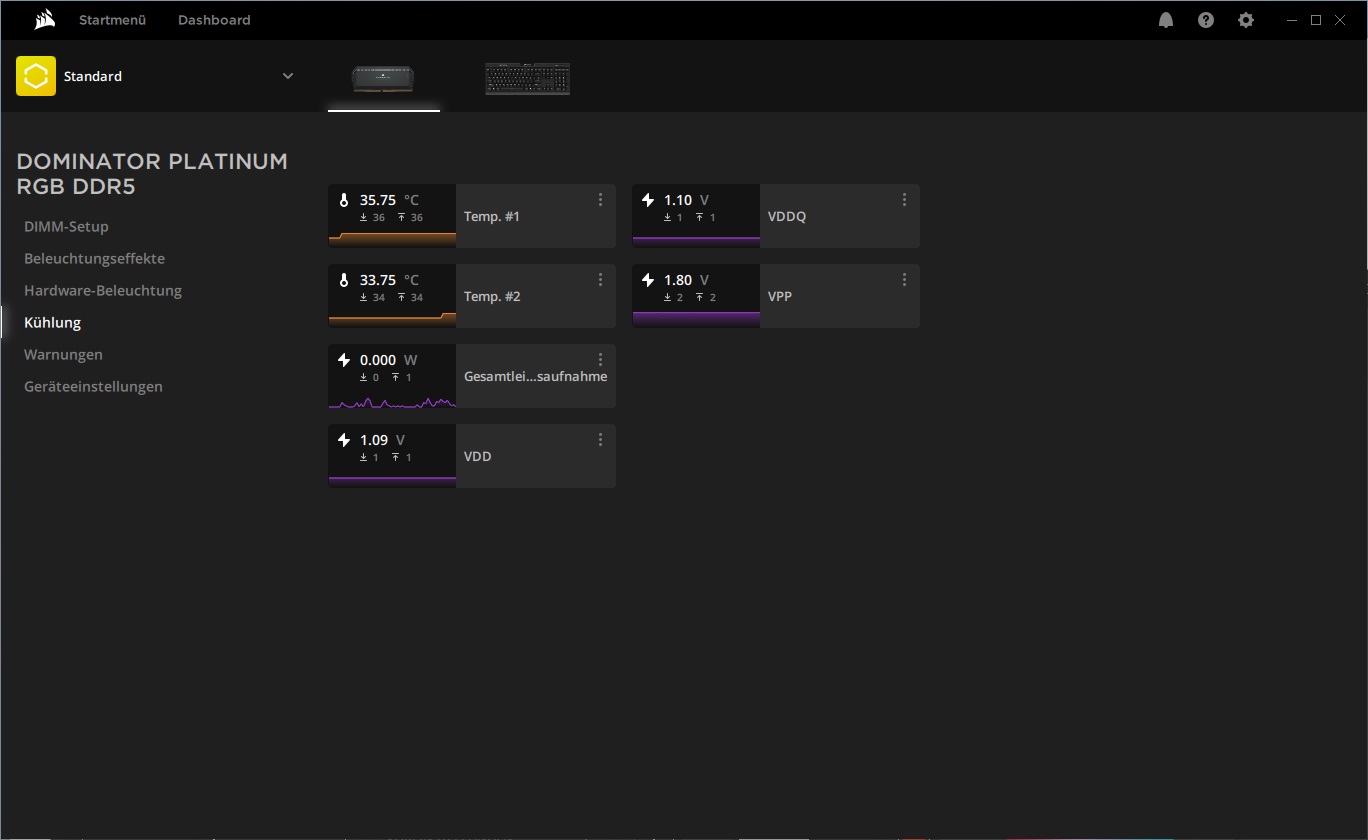Click the DOMINATOR PLATINUM RGB DDR5 title
Screen dimensions: 1368x840
[x=152, y=174]
